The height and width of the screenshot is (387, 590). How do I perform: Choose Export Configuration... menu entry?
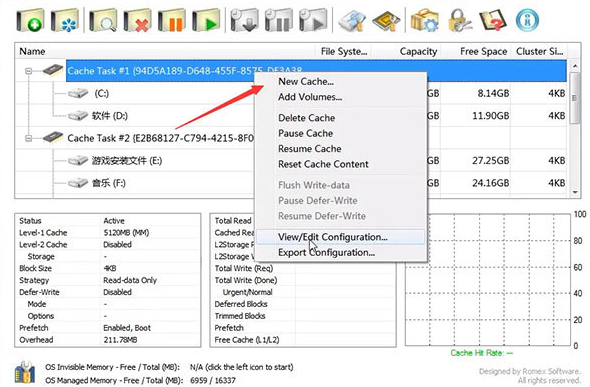[x=341, y=252]
